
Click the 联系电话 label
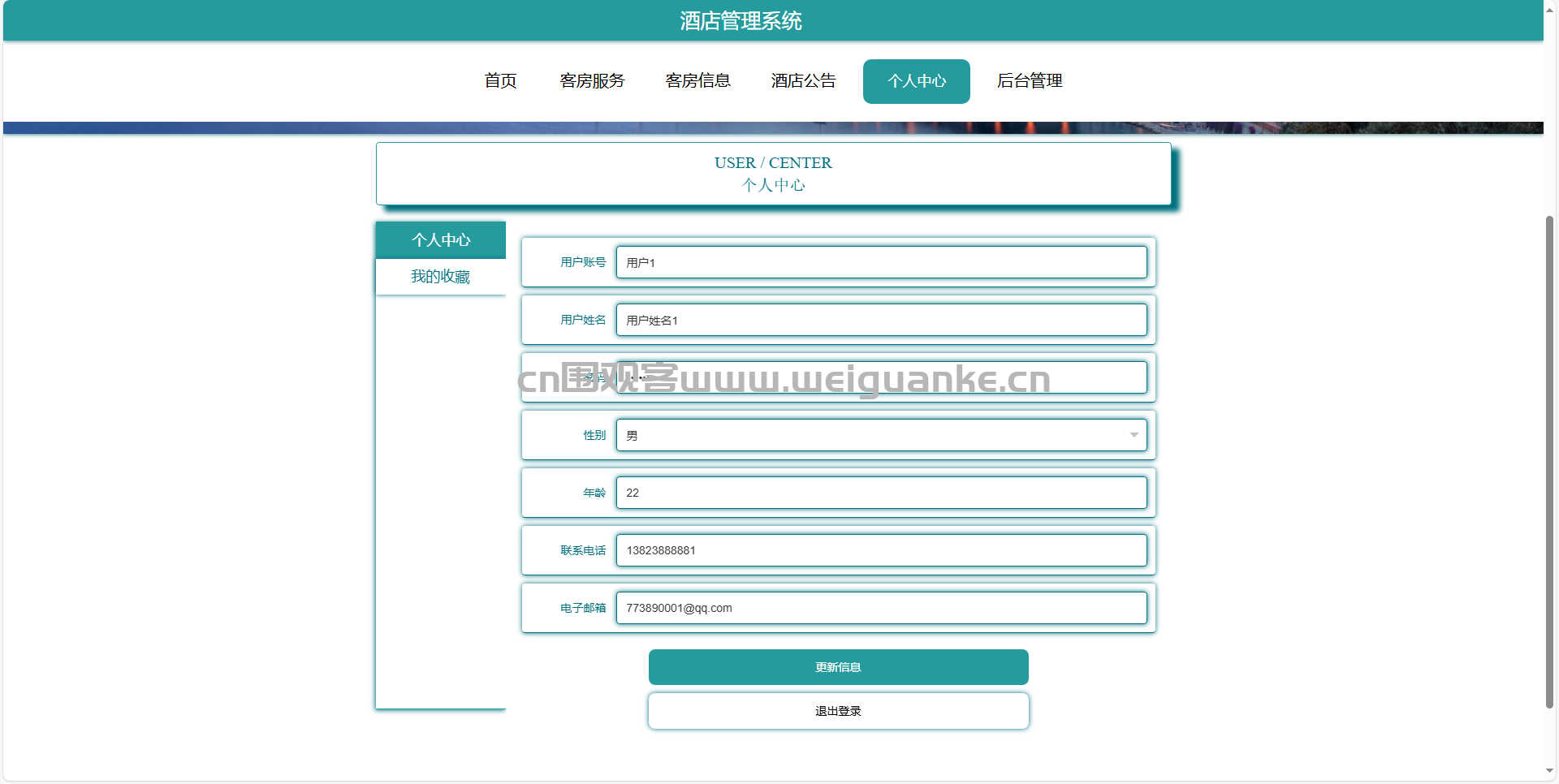click(583, 550)
